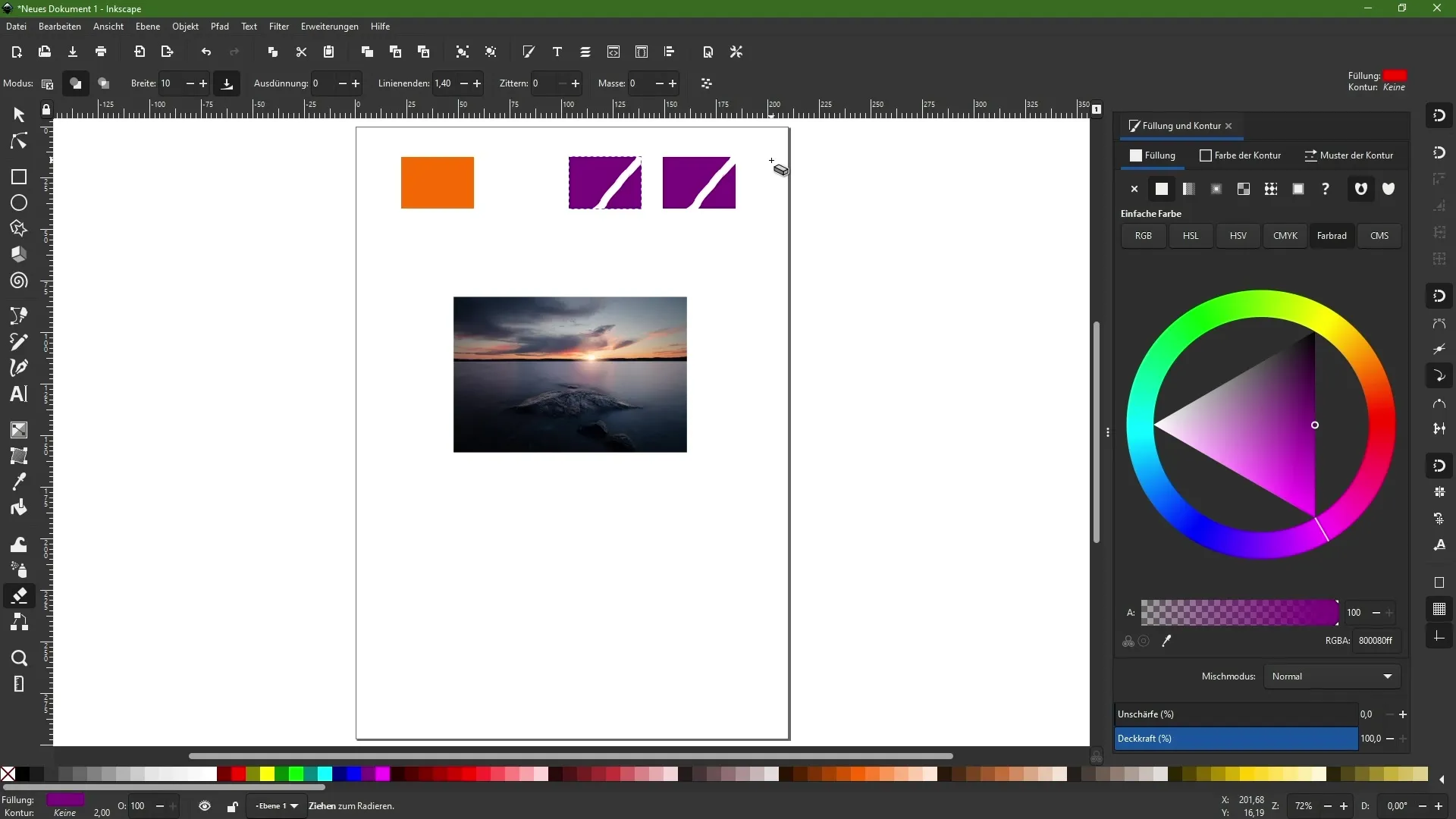The width and height of the screenshot is (1456, 819).
Task: Click the Print icon
Action: point(101,52)
